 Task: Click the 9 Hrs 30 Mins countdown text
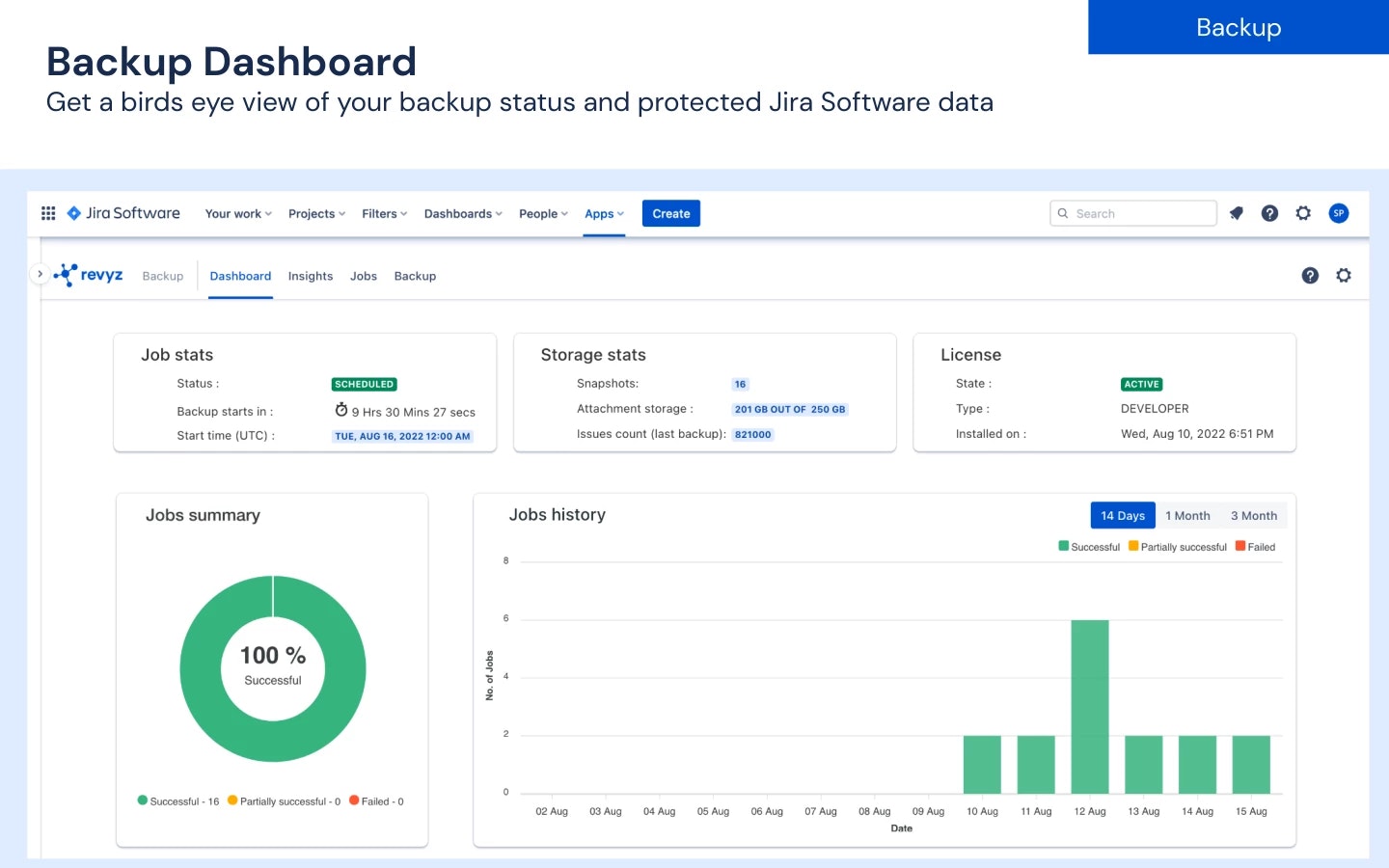point(414,412)
